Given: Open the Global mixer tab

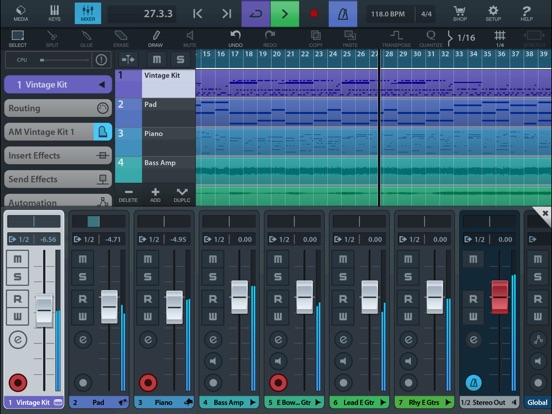Looking at the screenshot, I should pos(538,402).
